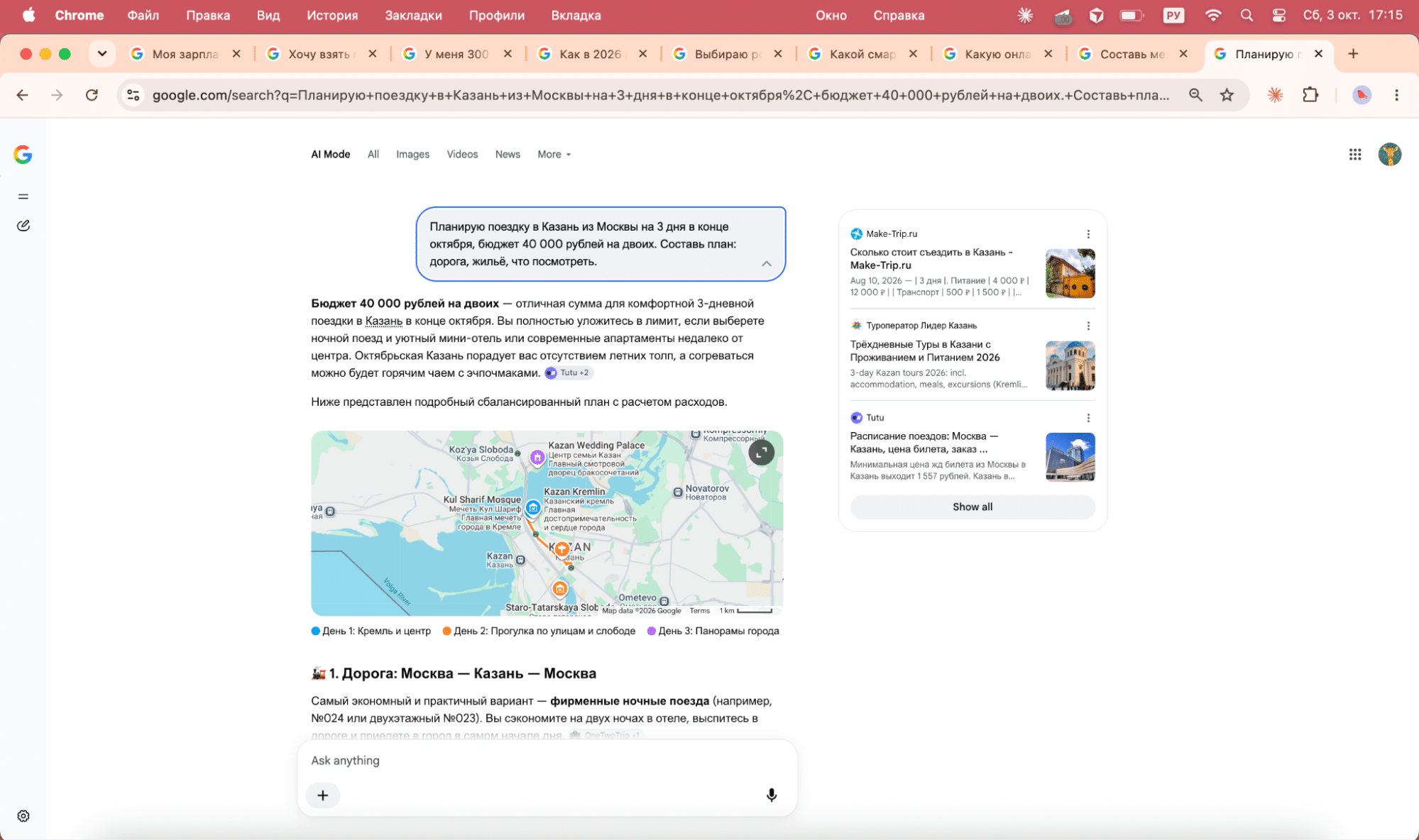1419x840 pixels.
Task: Click the Ask anything input field
Action: click(547, 760)
